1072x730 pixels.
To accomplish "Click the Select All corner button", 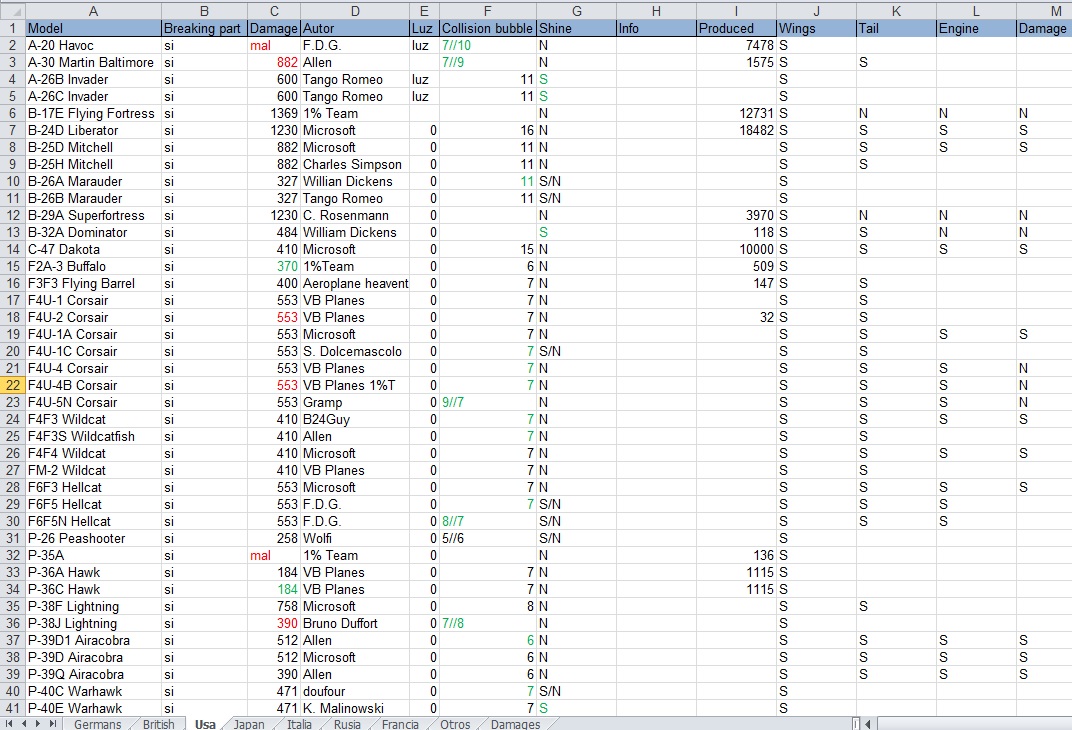I will point(12,11).
